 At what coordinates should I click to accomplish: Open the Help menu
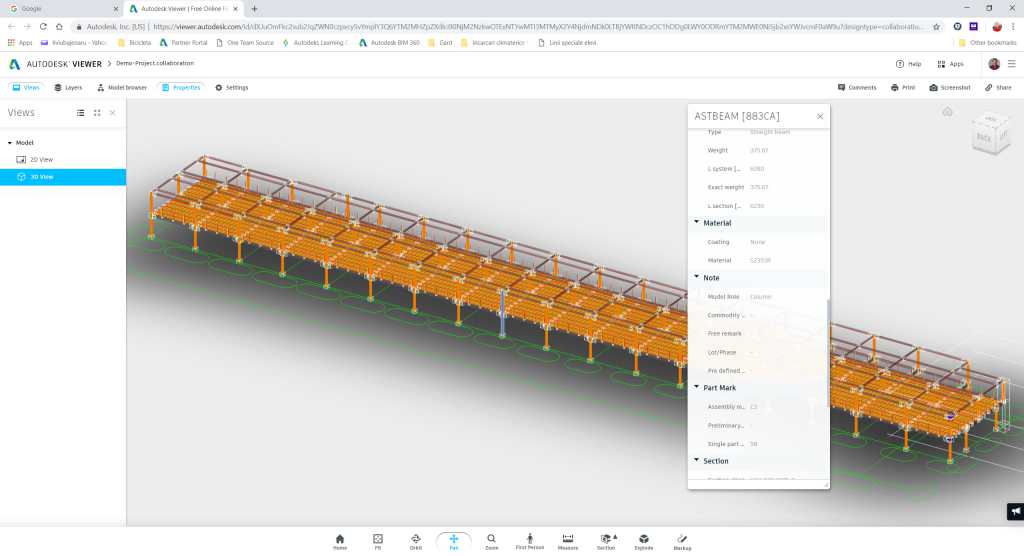click(908, 64)
